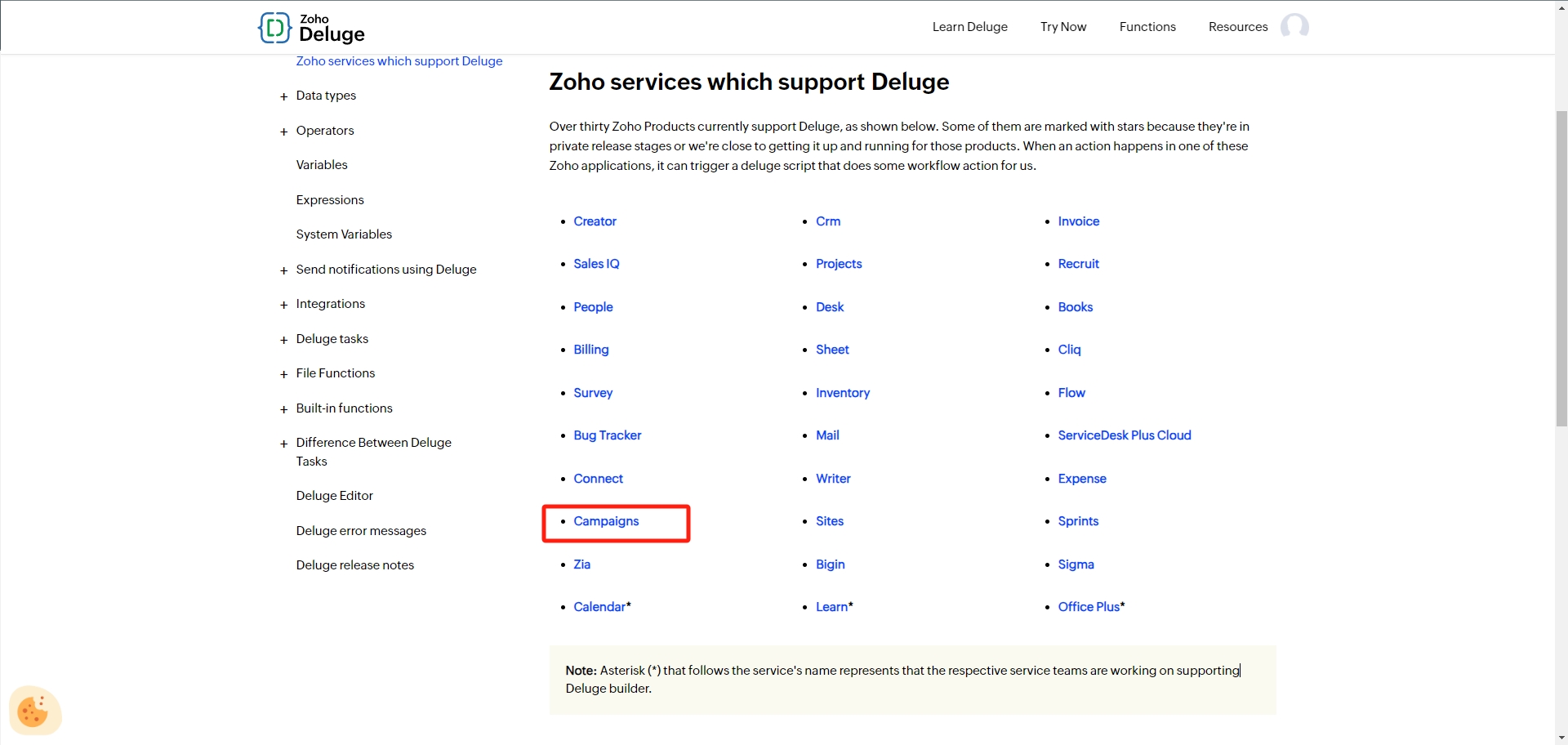
Task: Open the Survey service link
Action: tap(593, 393)
